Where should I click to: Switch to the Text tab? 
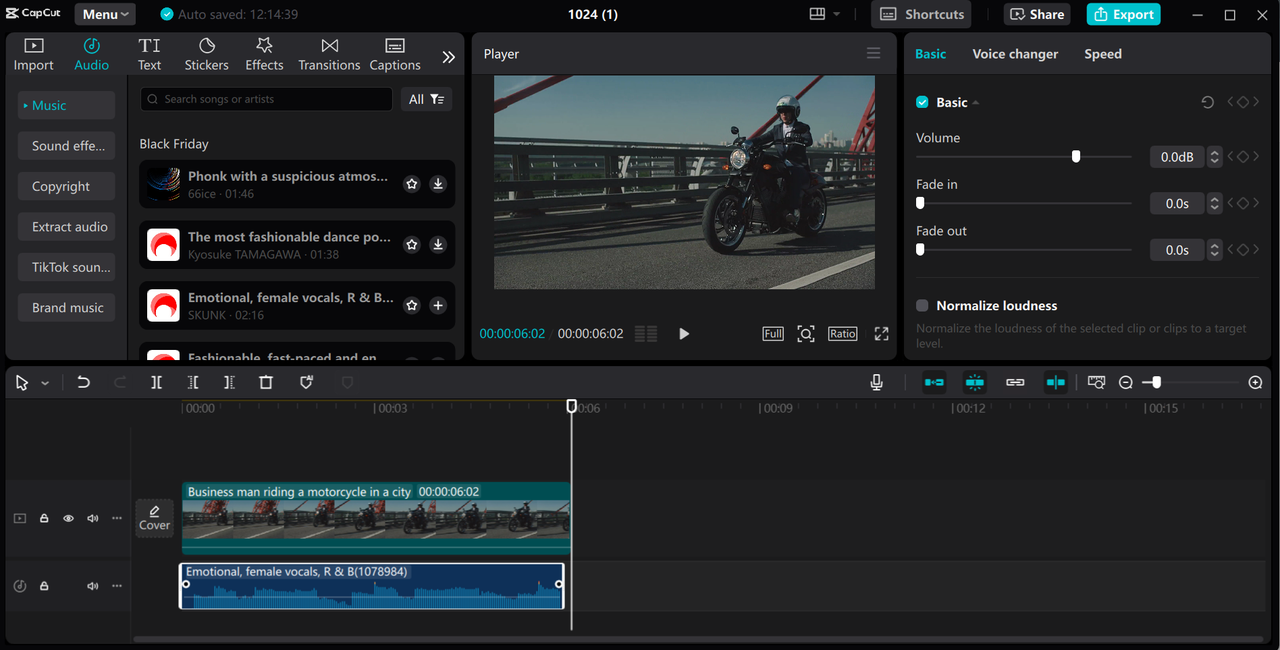click(x=149, y=54)
